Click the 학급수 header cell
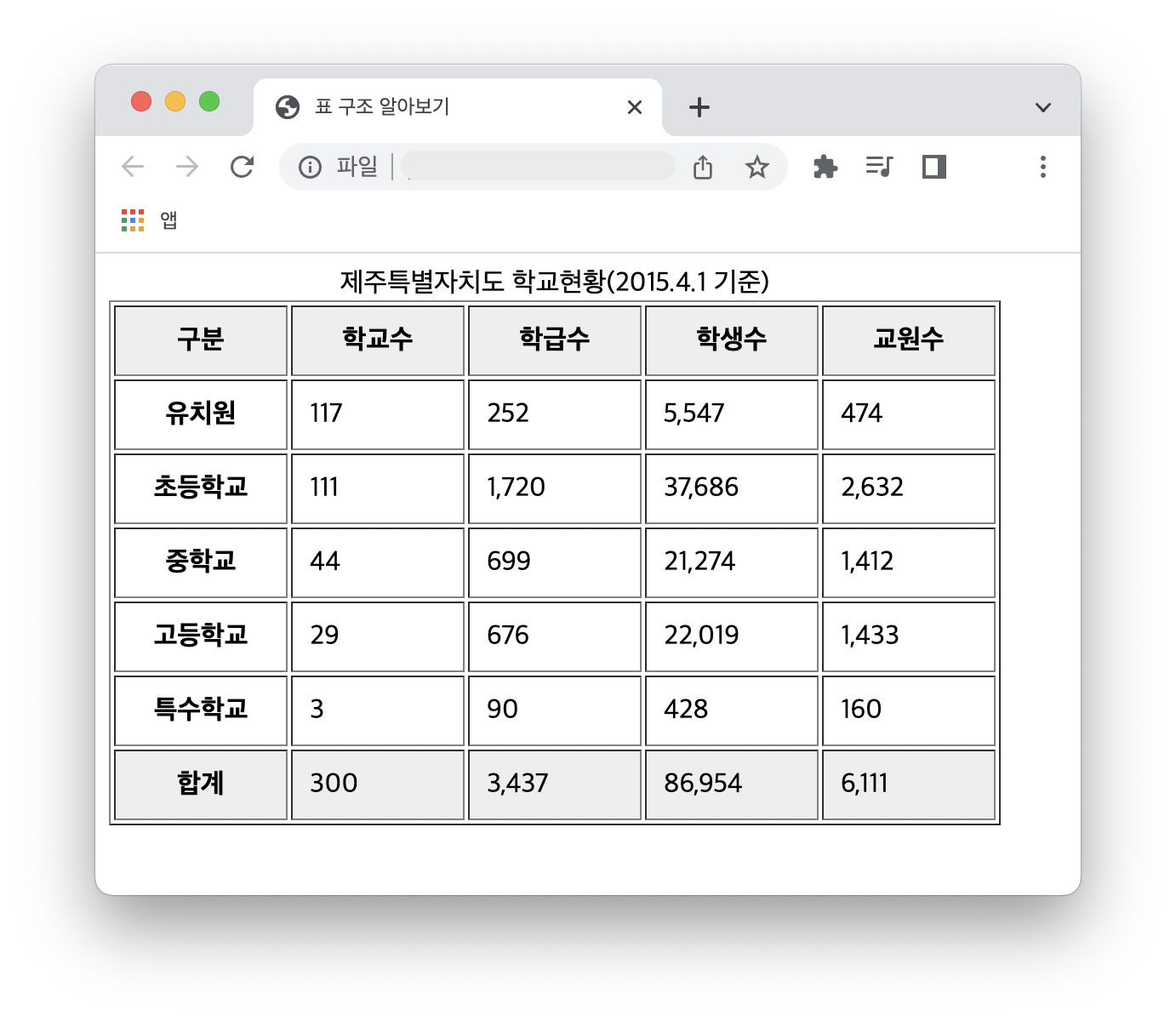1176x1021 pixels. pyautogui.click(x=555, y=340)
